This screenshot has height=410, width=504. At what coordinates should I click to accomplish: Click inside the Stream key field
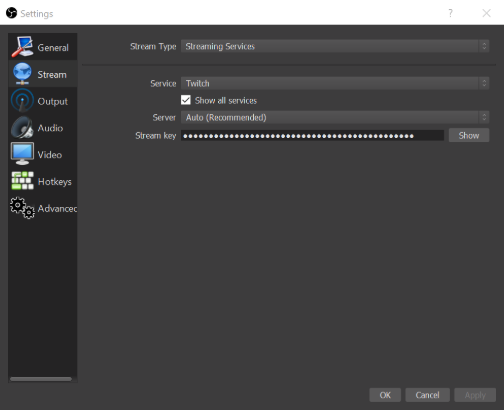312,135
